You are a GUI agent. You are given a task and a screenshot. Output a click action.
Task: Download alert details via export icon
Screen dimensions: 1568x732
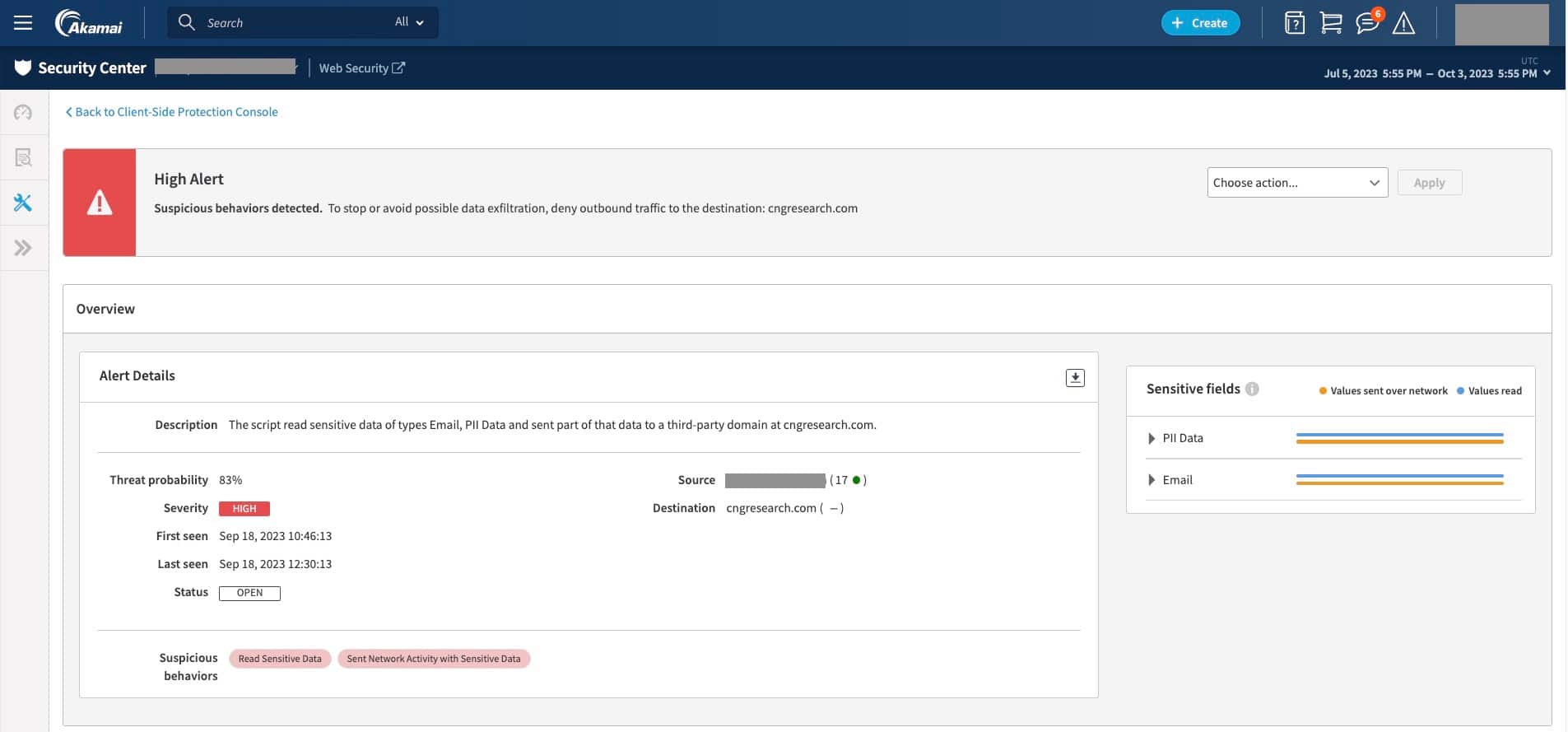[x=1074, y=378]
